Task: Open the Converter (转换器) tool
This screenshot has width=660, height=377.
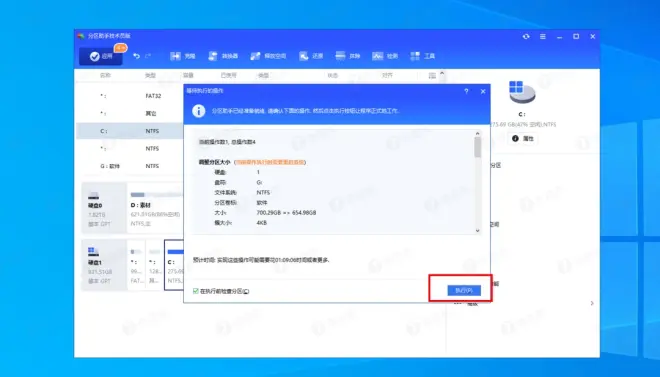Action: 223,56
